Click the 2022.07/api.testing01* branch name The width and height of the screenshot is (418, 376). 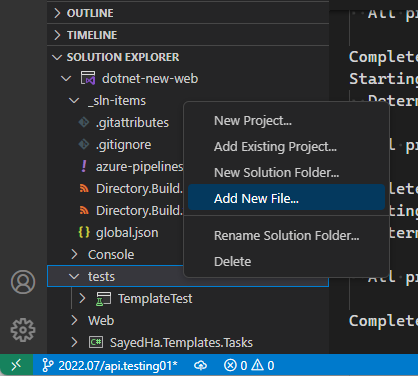(118, 366)
